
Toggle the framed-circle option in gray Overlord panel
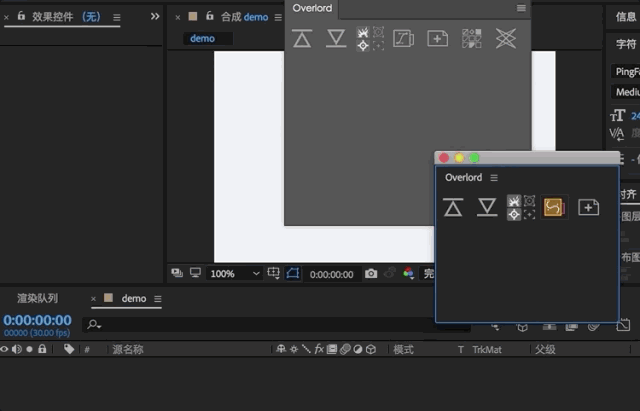pos(378,32)
